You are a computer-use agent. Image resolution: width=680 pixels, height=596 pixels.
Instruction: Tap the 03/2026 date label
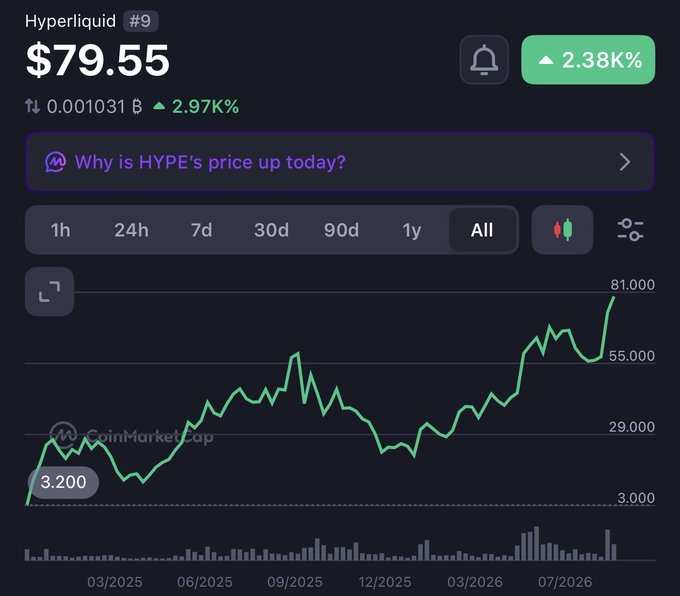(475, 582)
